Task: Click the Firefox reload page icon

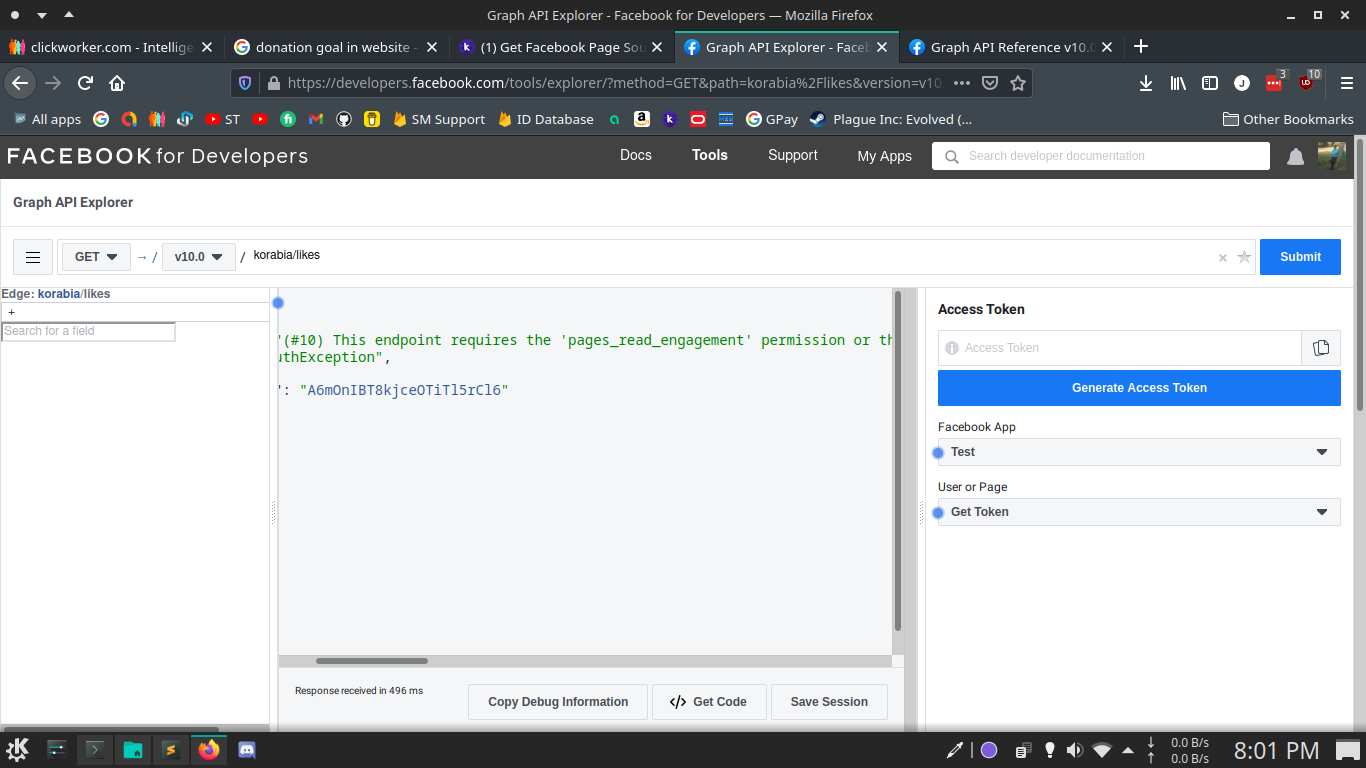Action: (x=85, y=83)
